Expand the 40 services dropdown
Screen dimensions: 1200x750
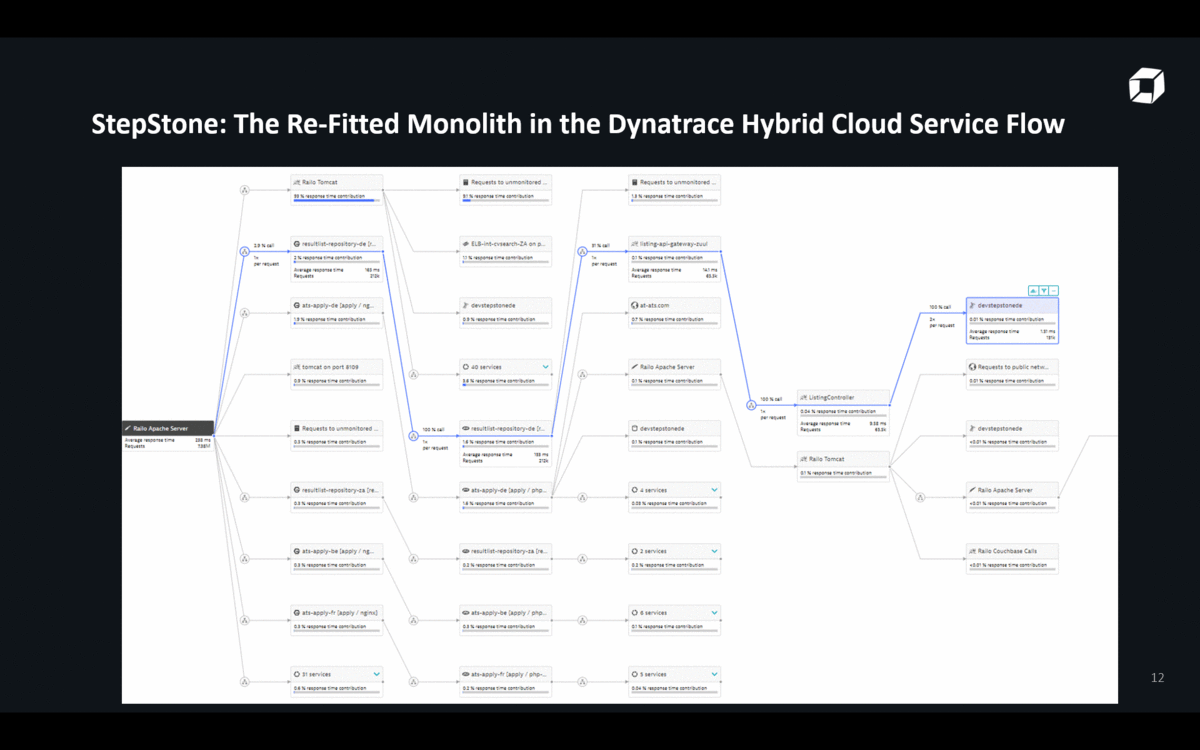coord(546,367)
